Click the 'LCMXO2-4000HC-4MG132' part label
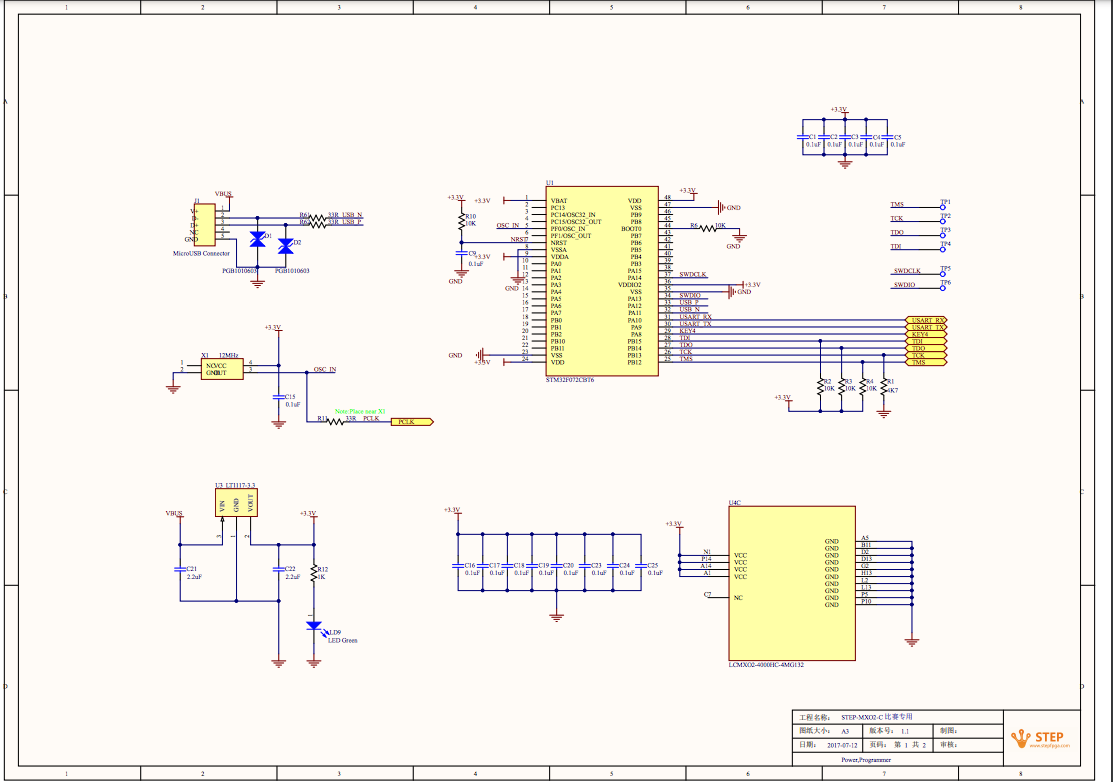 (766, 665)
